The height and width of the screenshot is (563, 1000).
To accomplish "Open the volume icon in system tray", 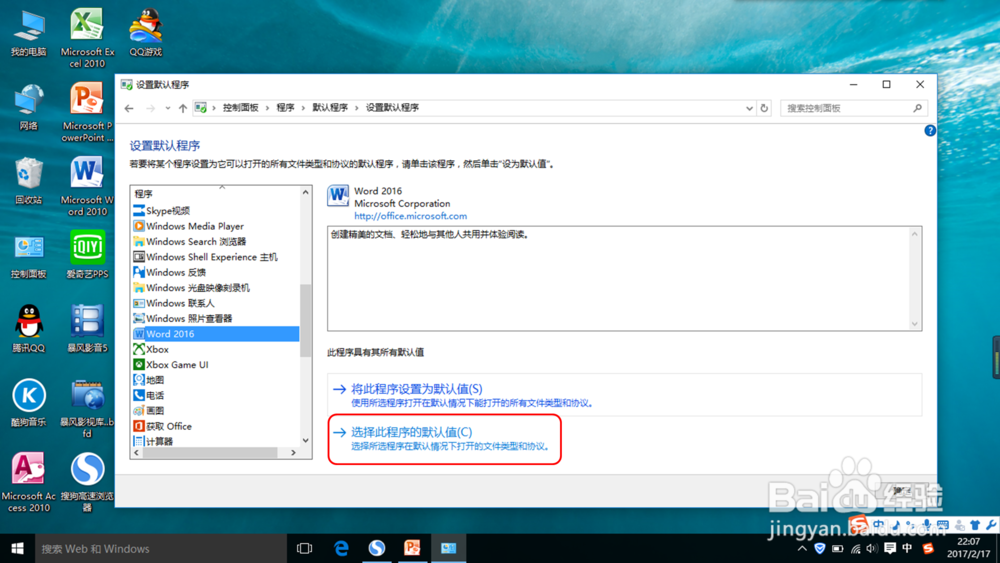I will click(872, 548).
